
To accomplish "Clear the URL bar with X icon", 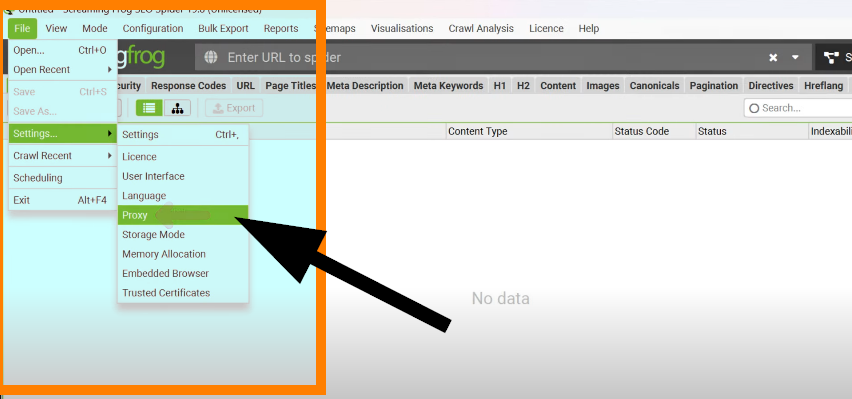I will point(773,58).
